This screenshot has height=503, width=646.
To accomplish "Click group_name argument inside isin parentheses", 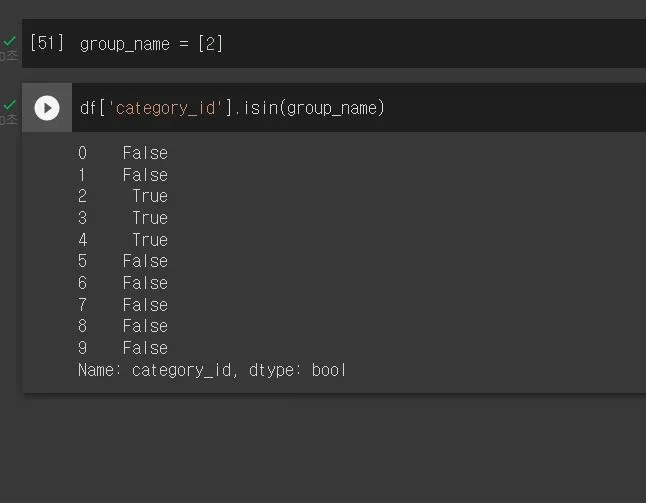I will click(x=331, y=108).
